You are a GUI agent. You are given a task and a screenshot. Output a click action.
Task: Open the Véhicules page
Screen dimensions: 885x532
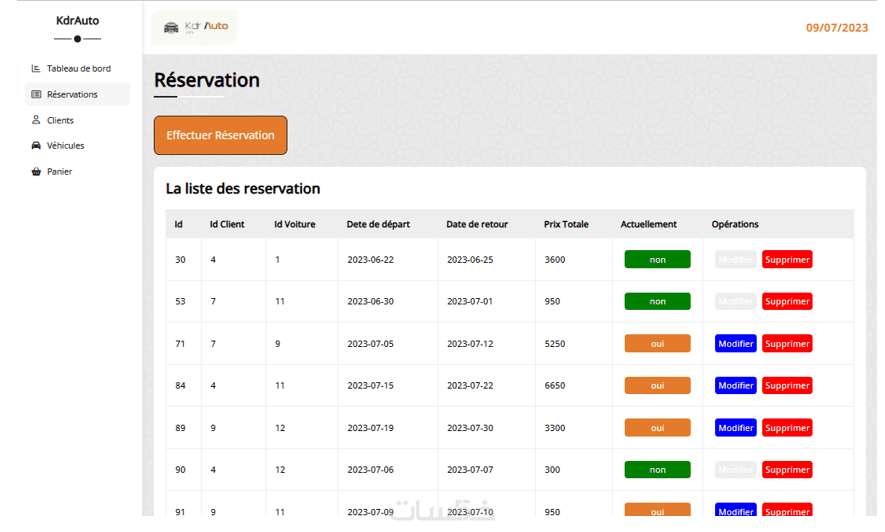(x=65, y=146)
